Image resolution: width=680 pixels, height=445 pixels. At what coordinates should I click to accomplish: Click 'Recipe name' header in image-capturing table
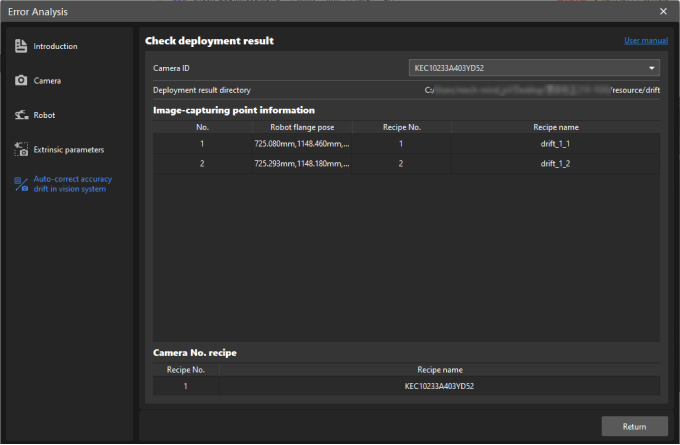pos(556,127)
